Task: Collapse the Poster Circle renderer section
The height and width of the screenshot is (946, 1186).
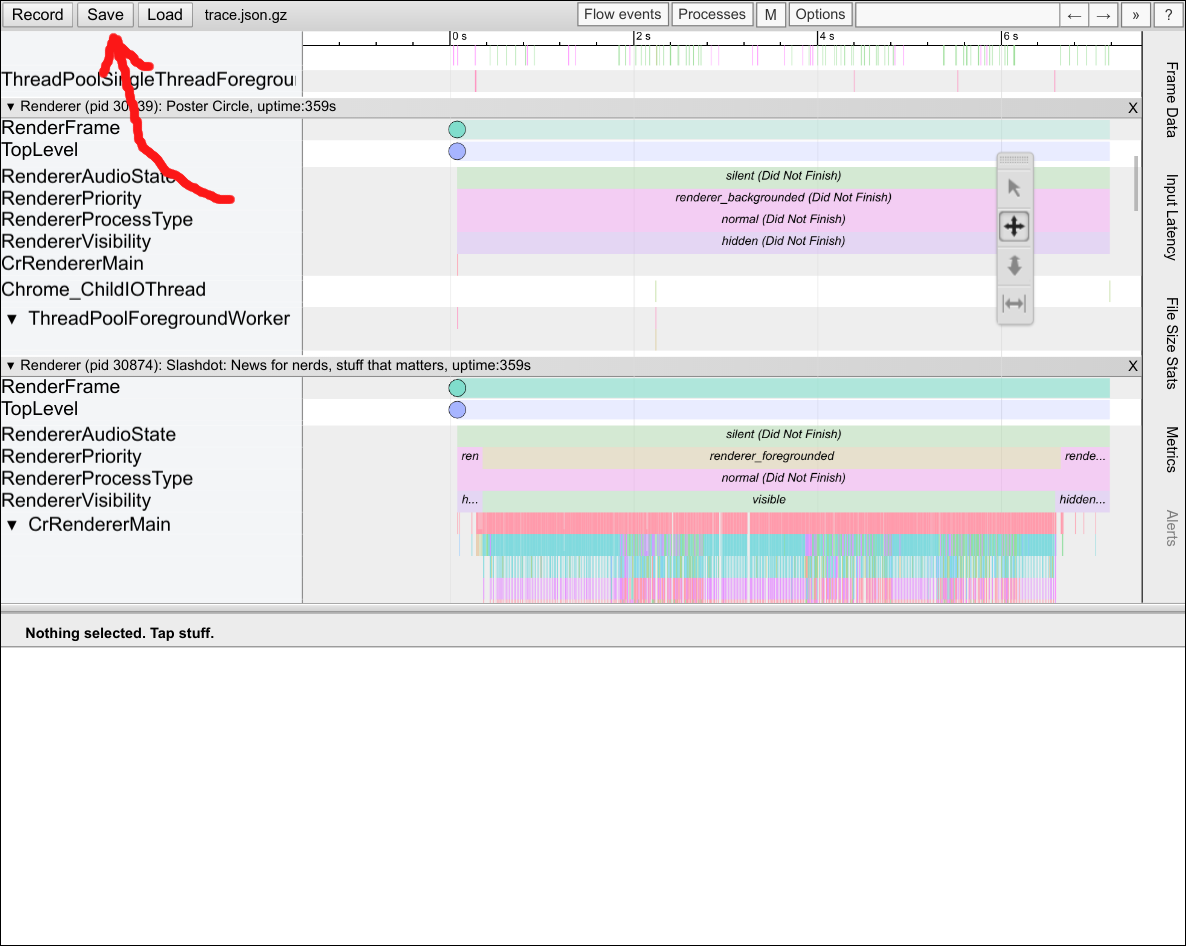Action: 11,107
